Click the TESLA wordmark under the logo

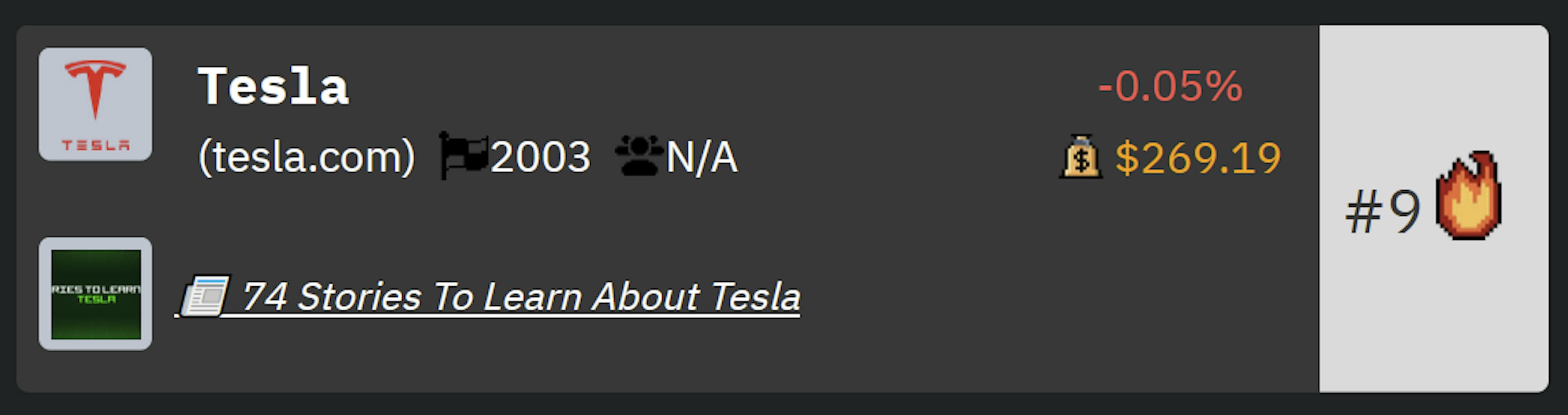(96, 145)
